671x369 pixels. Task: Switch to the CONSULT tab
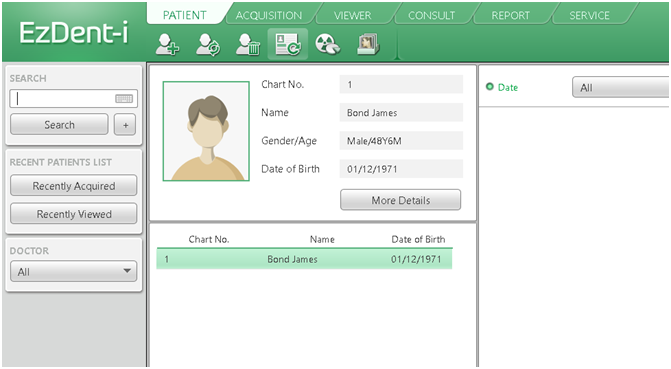(x=431, y=15)
